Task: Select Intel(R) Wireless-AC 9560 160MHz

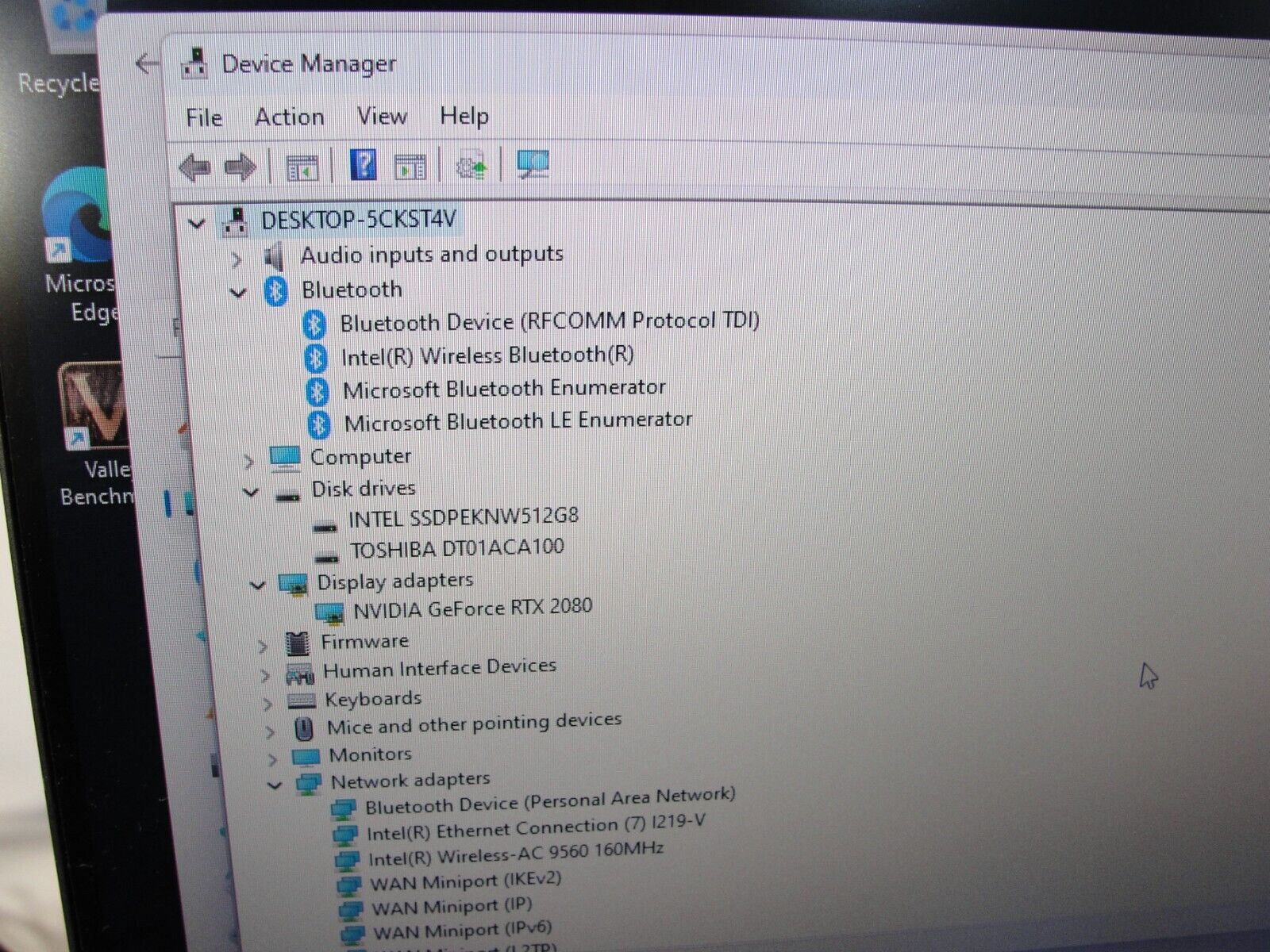Action: (516, 854)
